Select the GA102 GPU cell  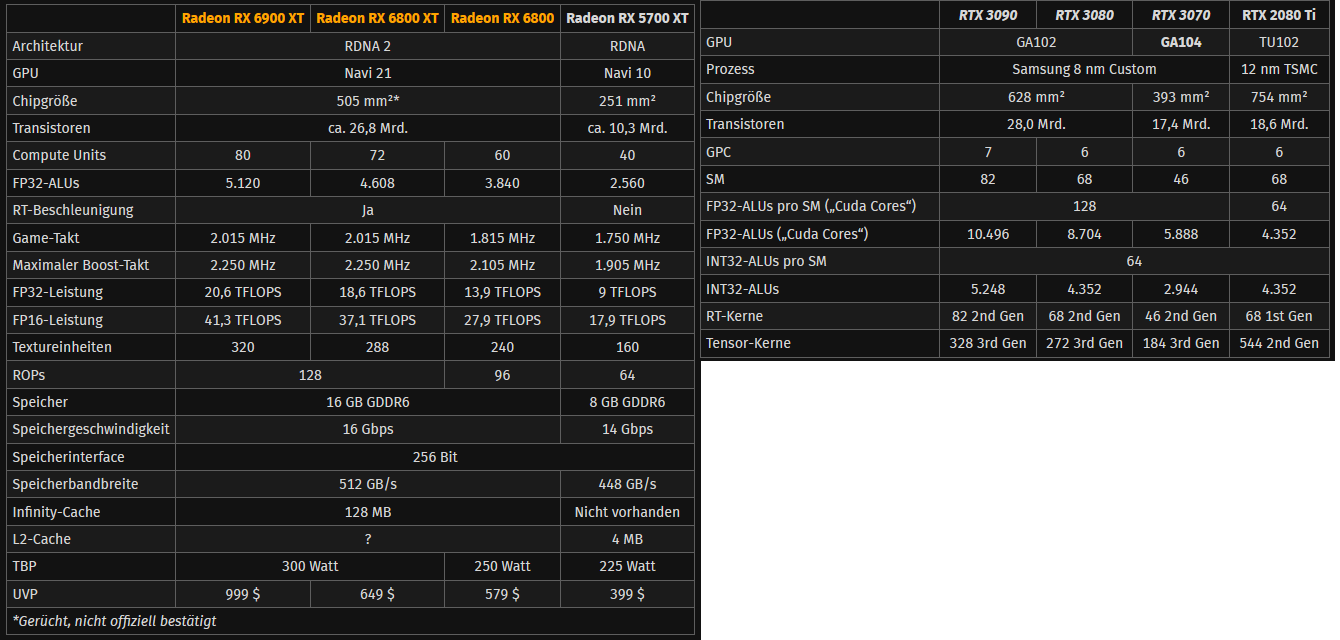(1036, 42)
